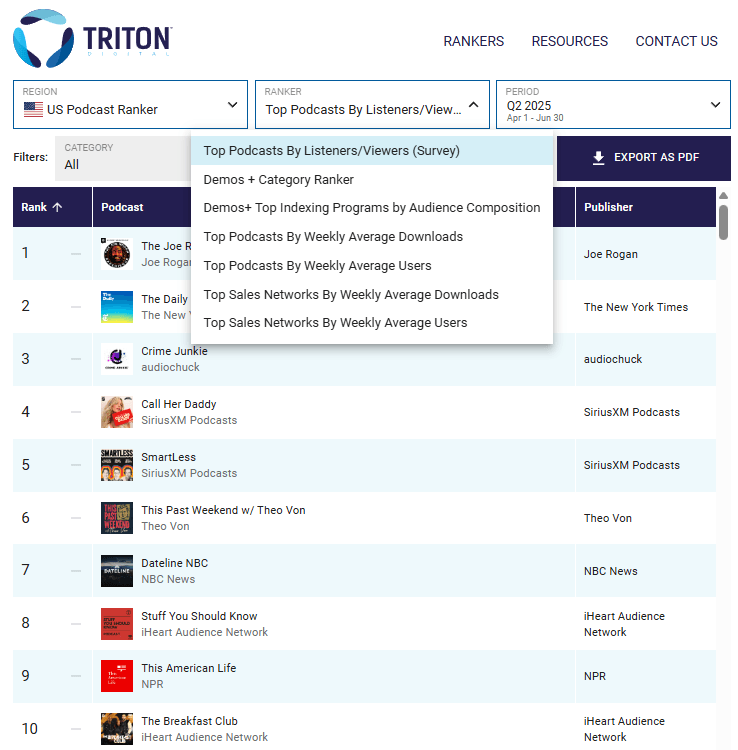Image resolution: width=738 pixels, height=750 pixels.
Task: Go to the CONTACT US page
Action: [676, 41]
